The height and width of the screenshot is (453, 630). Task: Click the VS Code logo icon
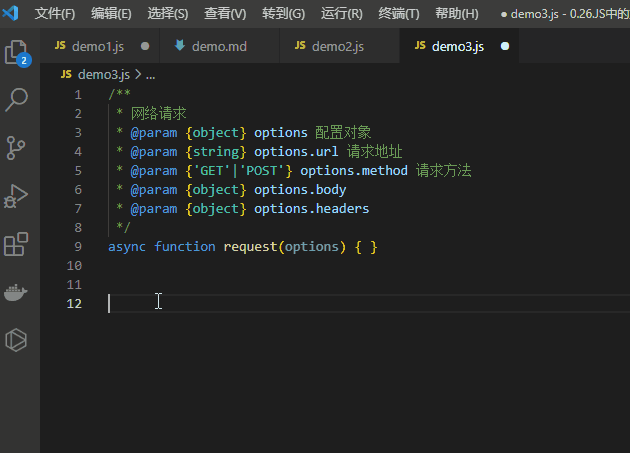(11, 14)
